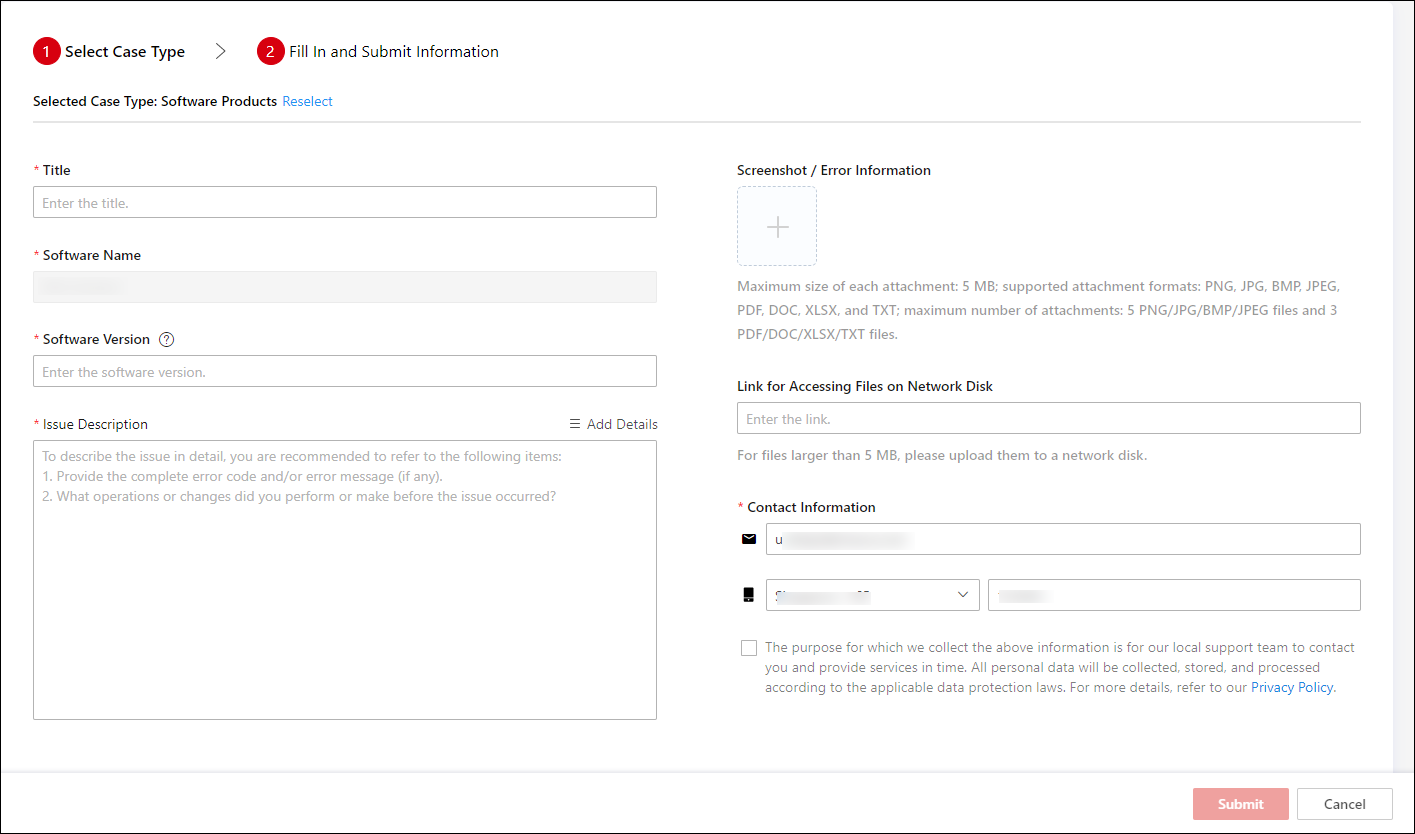
Task: Click the arrow between step 1 and step 2
Action: click(x=221, y=51)
